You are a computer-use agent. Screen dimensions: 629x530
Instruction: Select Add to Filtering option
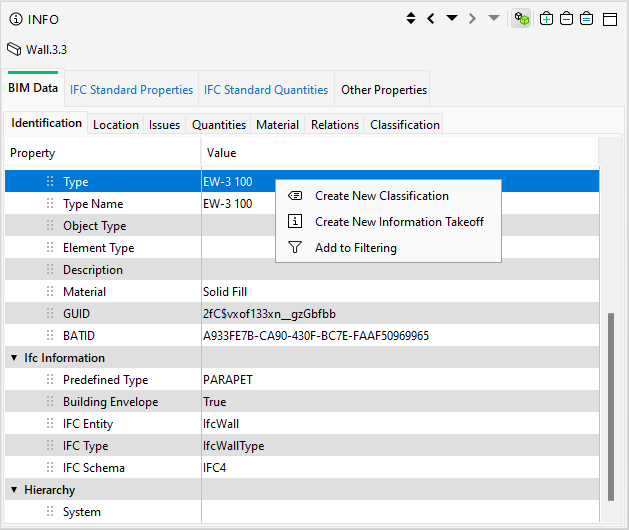pyautogui.click(x=355, y=248)
